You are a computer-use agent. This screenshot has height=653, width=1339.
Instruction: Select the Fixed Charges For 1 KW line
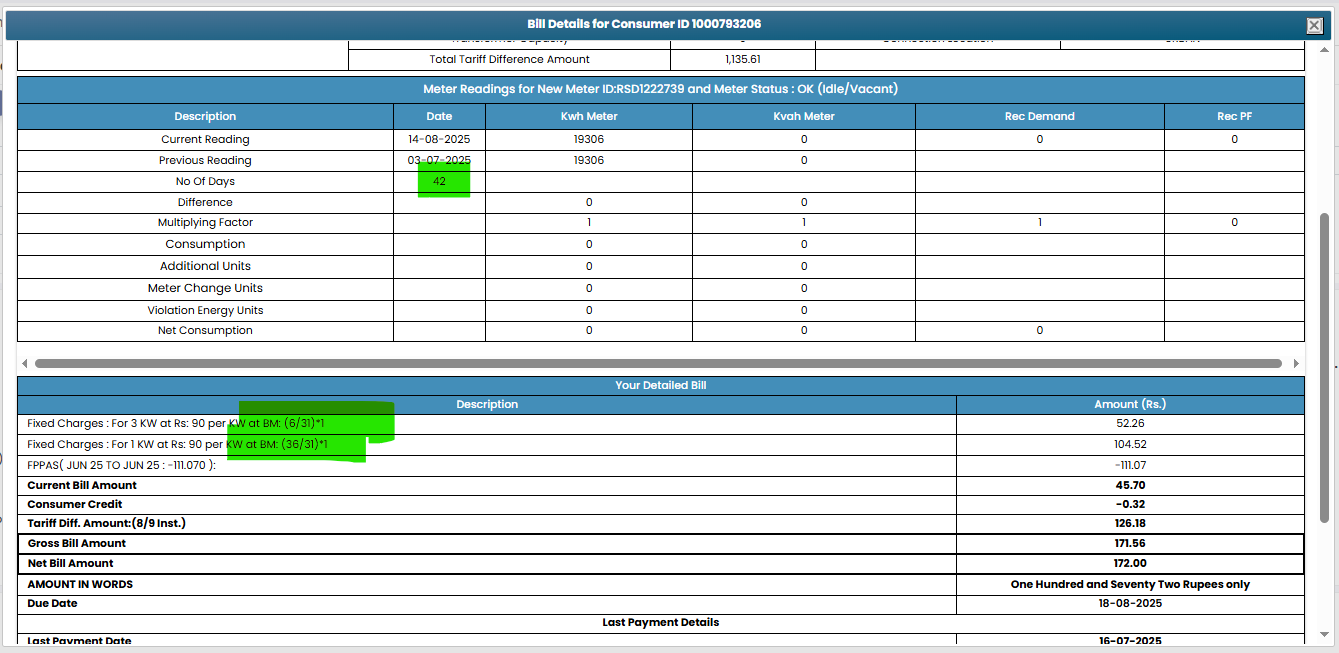(x=178, y=444)
